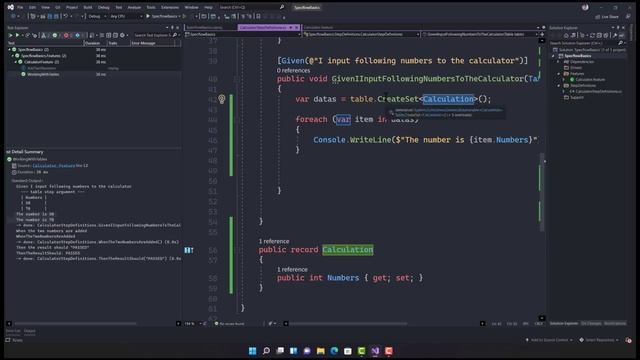Viewport: 640px width, 360px height.
Task: Click the Live Share button
Action: pyautogui.click(x=607, y=17)
